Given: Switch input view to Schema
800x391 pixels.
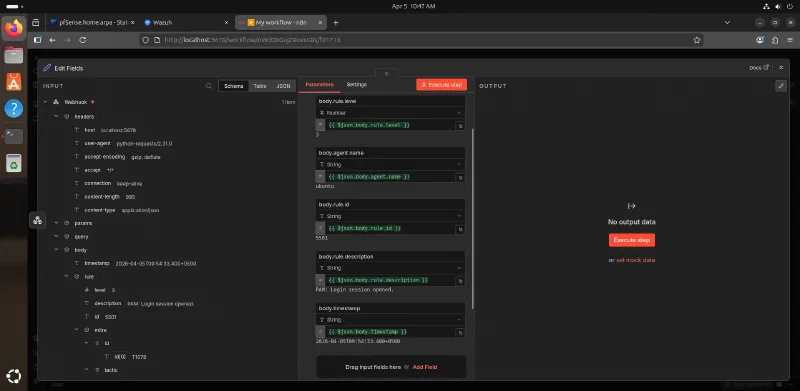Looking at the screenshot, I should coord(234,86).
